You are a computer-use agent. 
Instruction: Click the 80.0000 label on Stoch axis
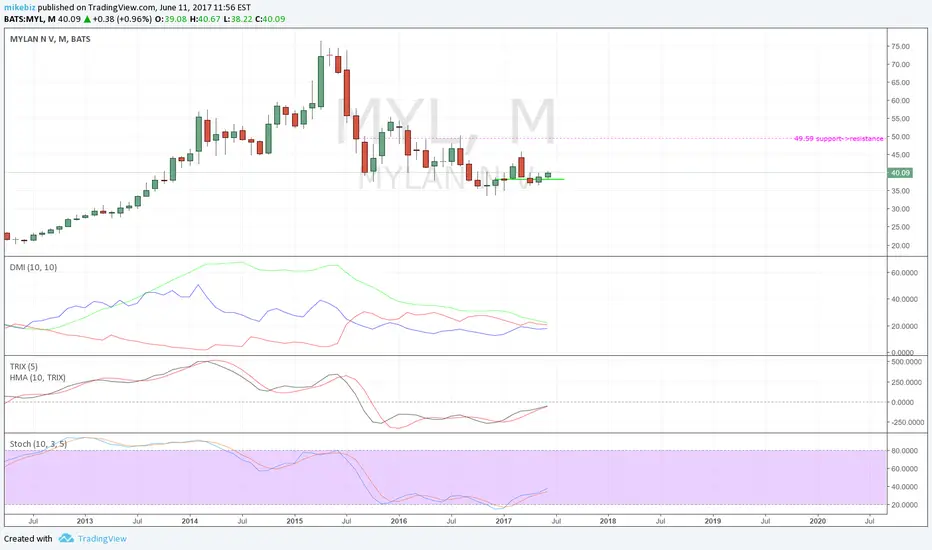coord(903,451)
